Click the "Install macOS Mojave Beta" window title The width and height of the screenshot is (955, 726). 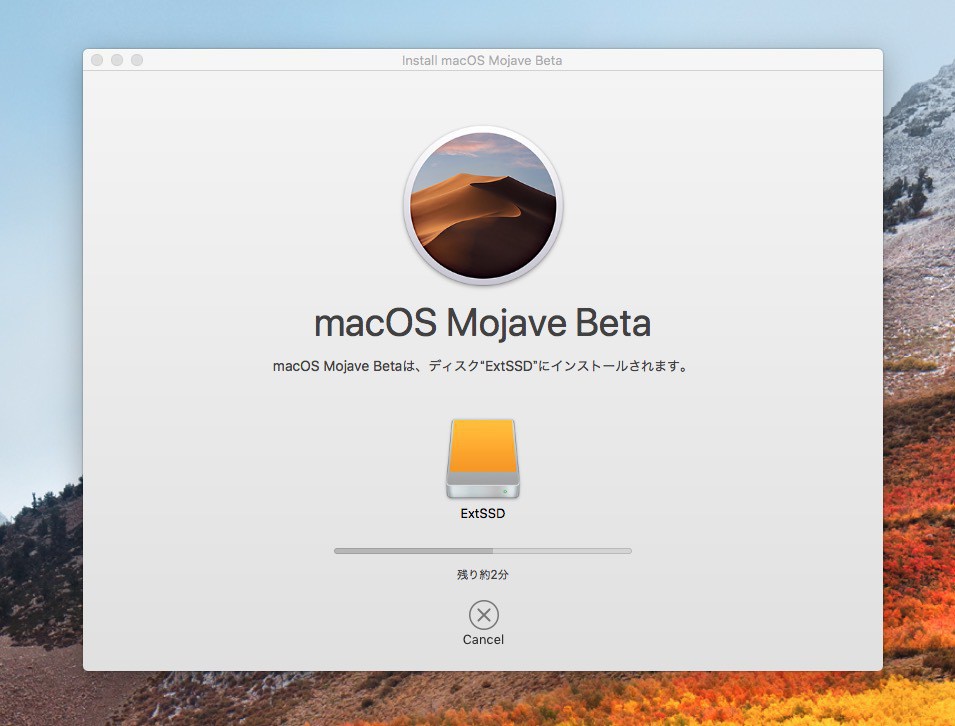(x=482, y=60)
